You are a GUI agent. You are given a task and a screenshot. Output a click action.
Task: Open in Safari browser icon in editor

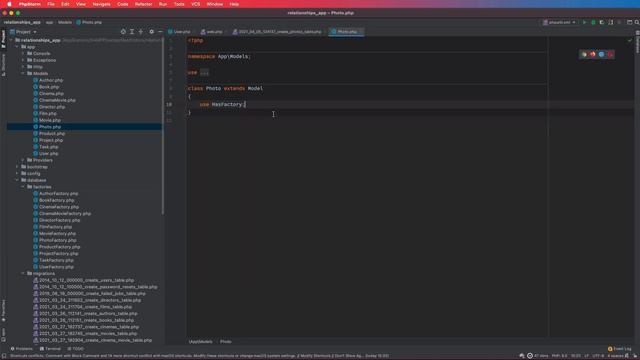(602, 54)
